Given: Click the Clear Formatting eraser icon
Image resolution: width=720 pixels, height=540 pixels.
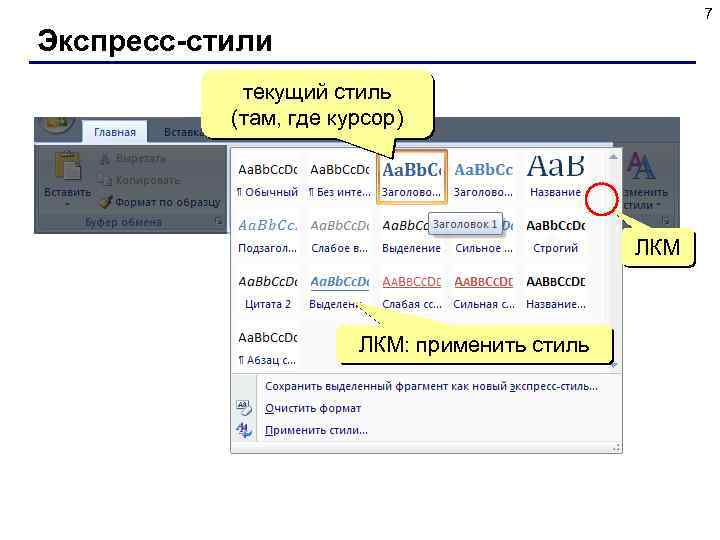Looking at the screenshot, I should [243, 407].
